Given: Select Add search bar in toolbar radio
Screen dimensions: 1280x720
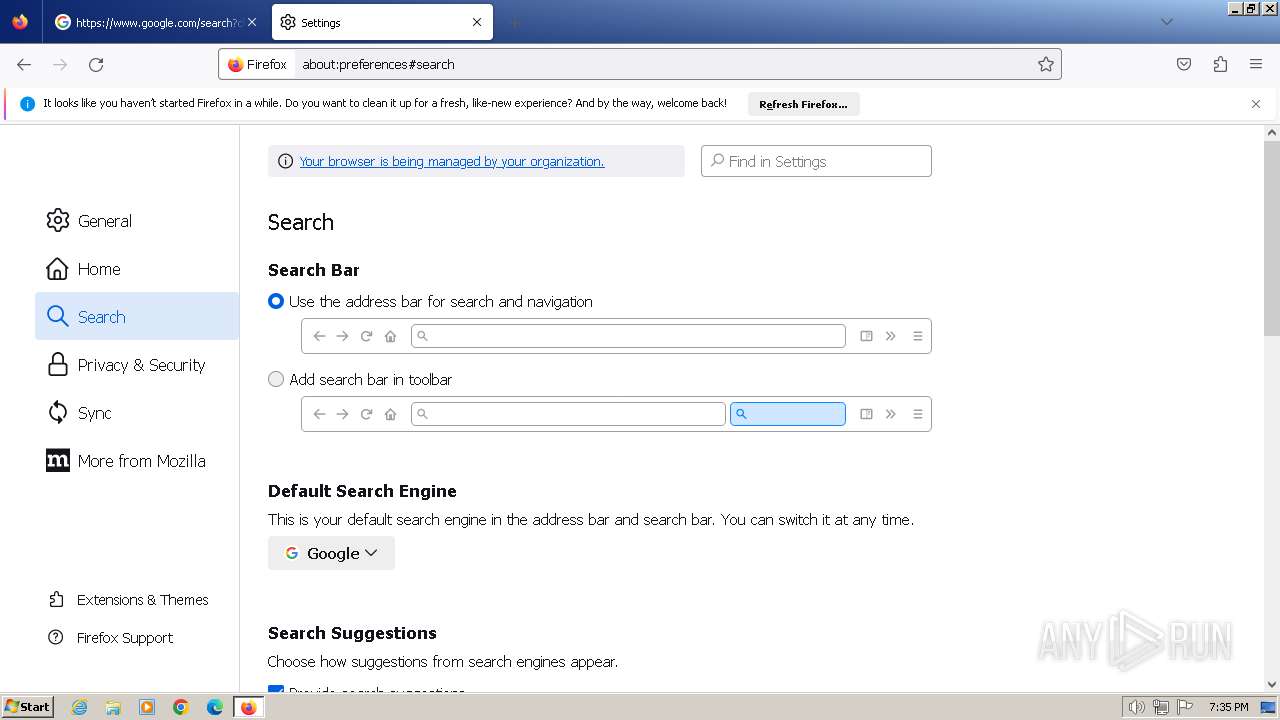Looking at the screenshot, I should tap(276, 379).
